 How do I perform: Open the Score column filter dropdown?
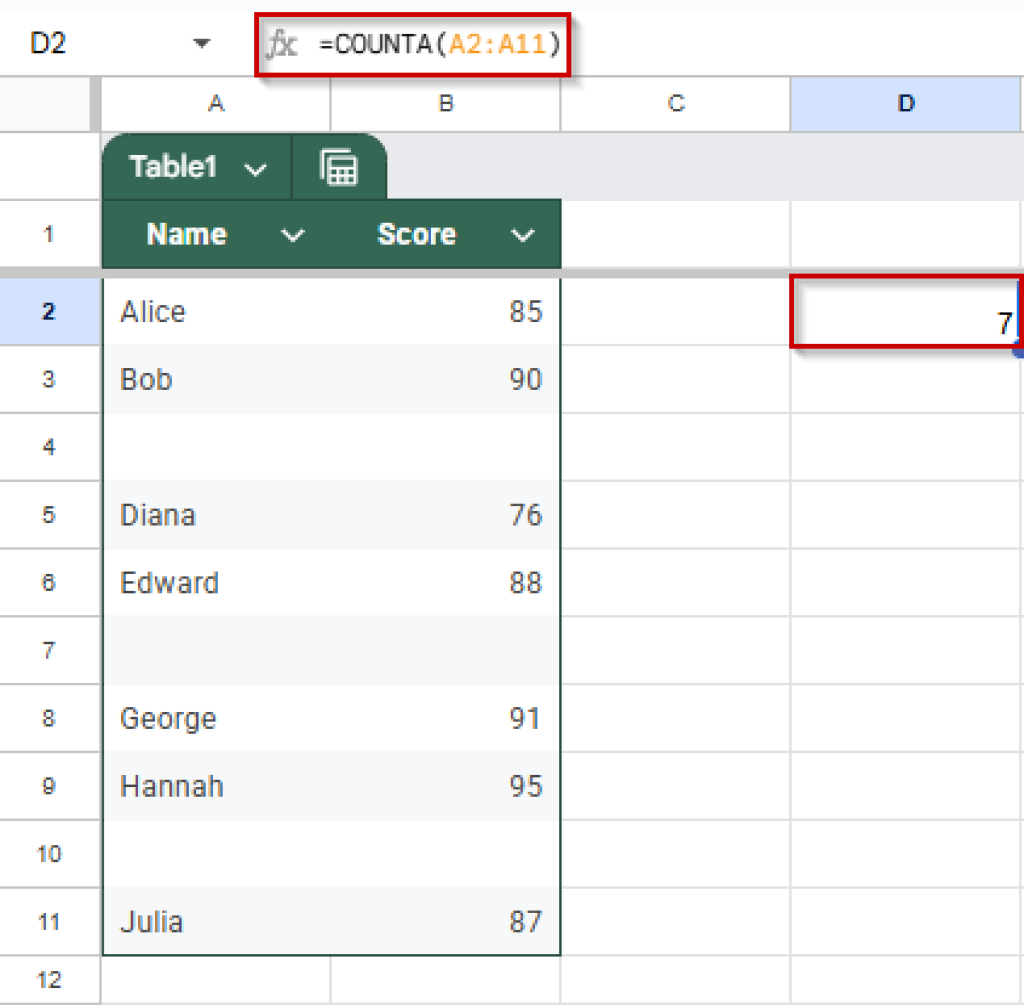[522, 235]
